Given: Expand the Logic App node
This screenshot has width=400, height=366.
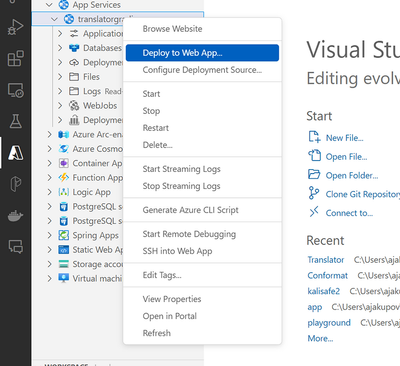Looking at the screenshot, I should tap(49, 192).
